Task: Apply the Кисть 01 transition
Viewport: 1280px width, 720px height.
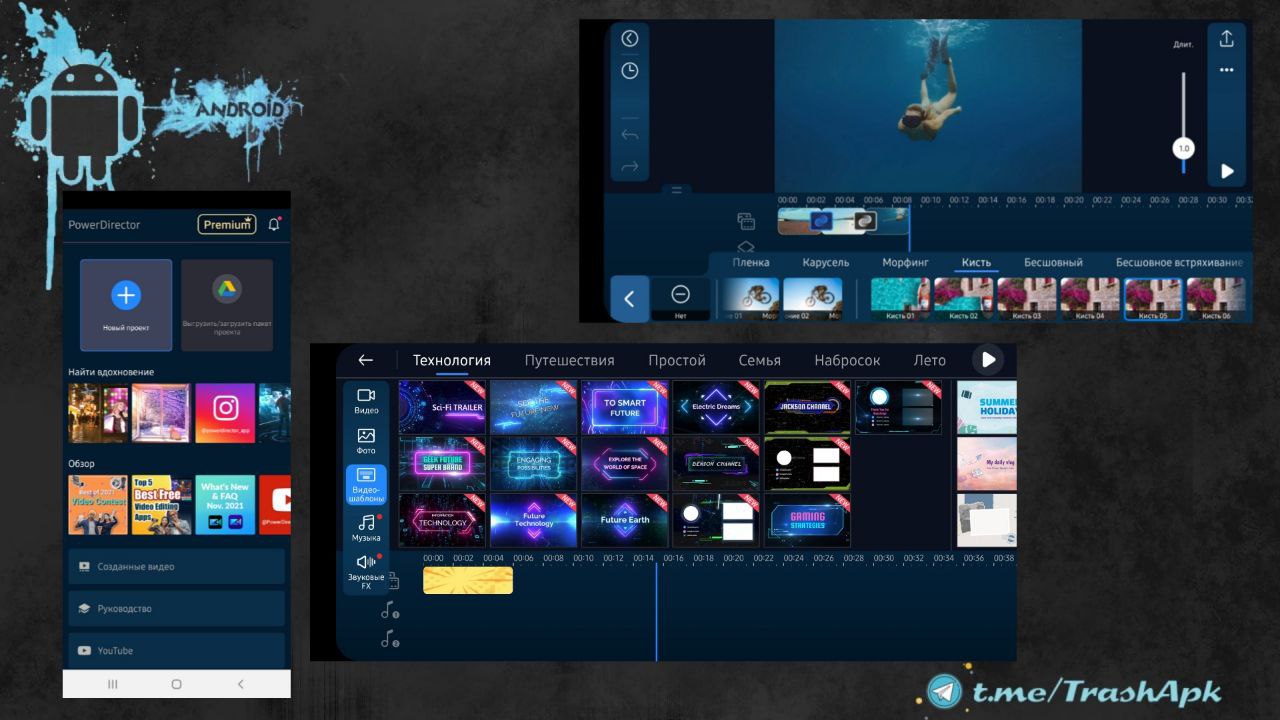Action: click(901, 299)
